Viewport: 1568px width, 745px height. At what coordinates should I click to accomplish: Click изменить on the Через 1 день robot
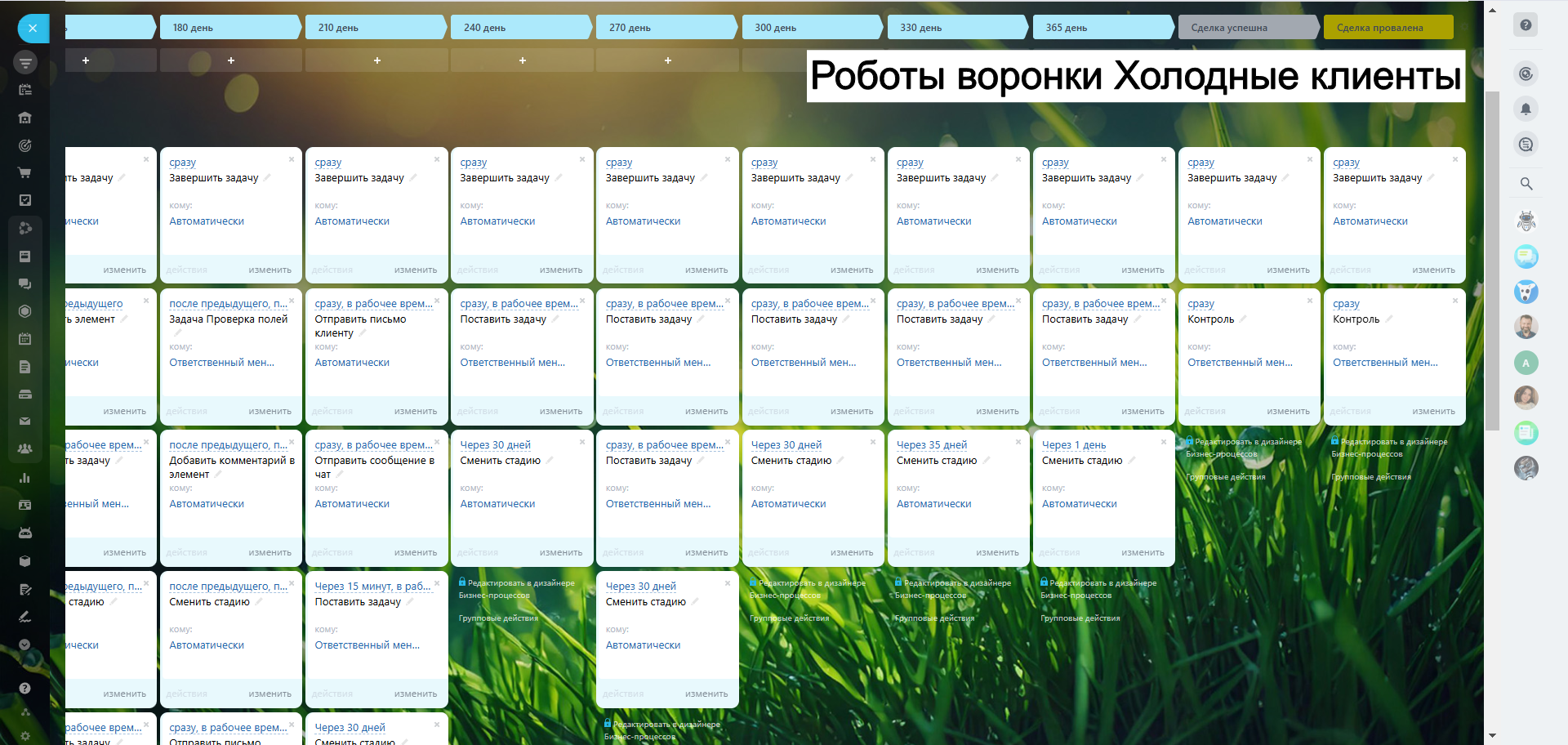(1143, 553)
